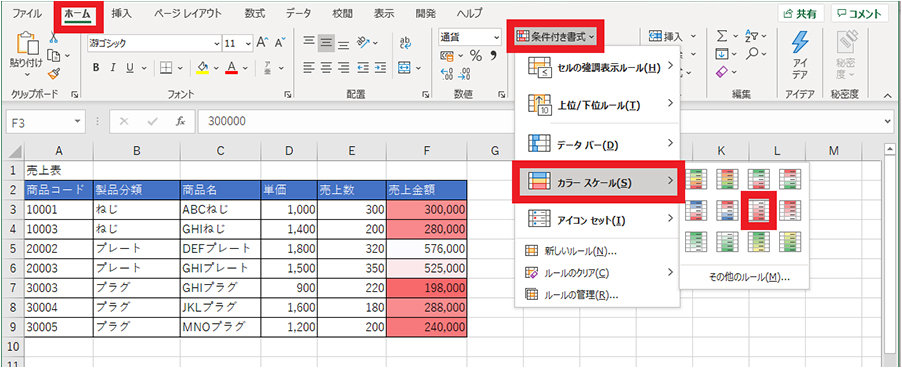The height and width of the screenshot is (368, 902).
Task: Apply comma style number format
Action: [x=493, y=56]
